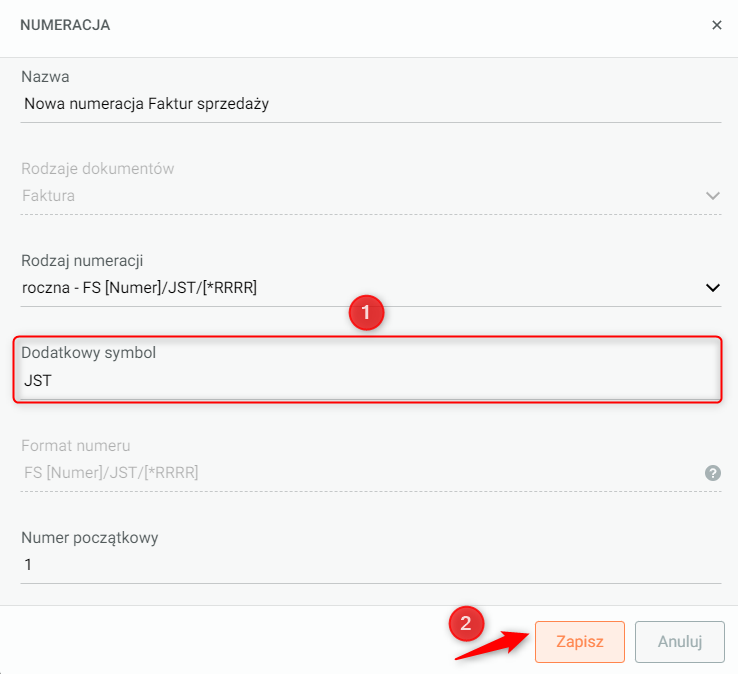Save the numbering with Zapisz

(579, 642)
